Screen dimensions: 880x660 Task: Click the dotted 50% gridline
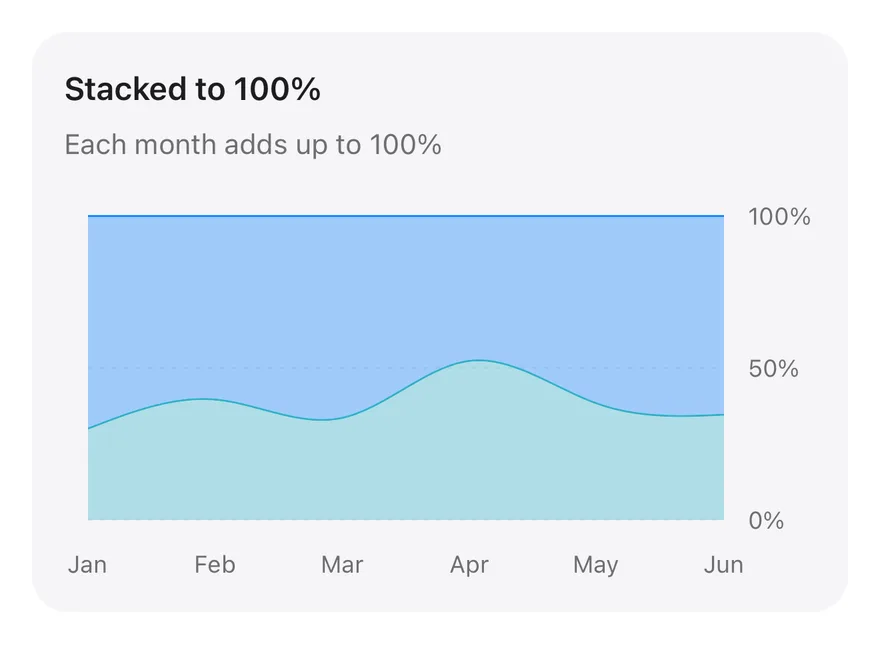pyautogui.click(x=406, y=368)
